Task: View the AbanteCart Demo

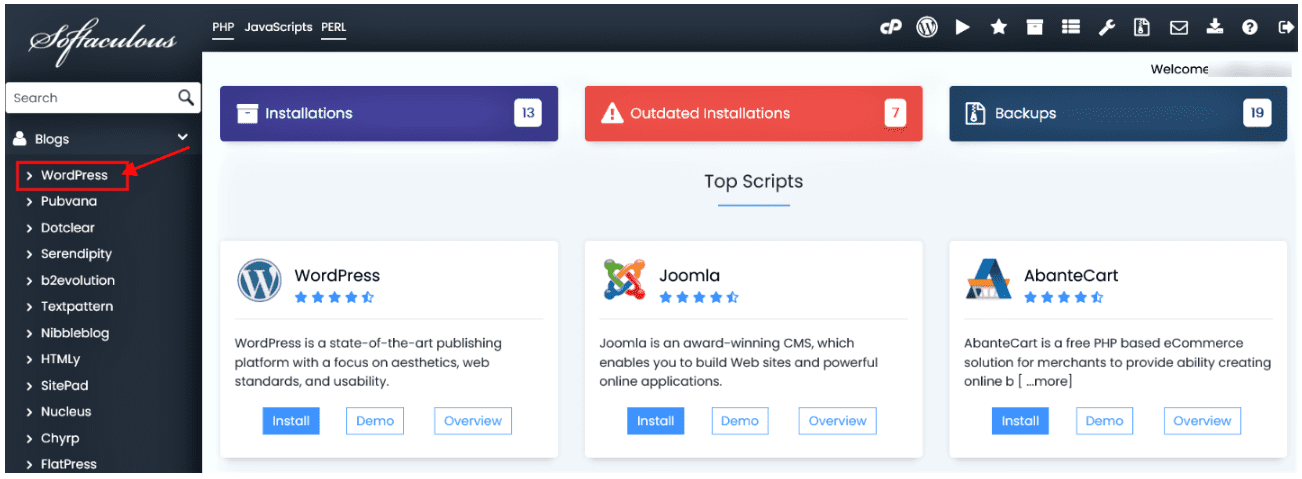Action: (1105, 421)
